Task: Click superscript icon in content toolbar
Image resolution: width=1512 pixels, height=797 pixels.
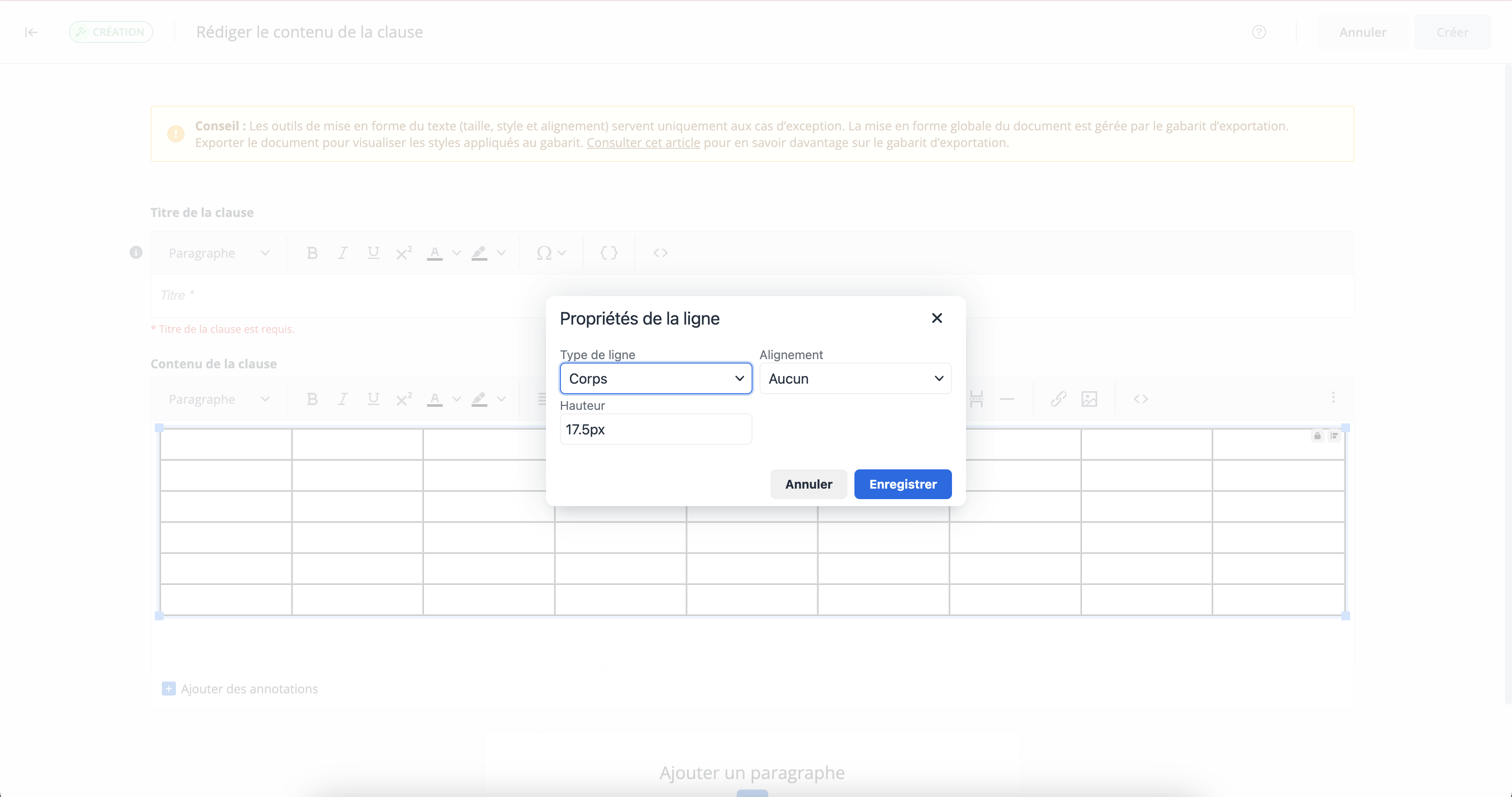Action: coord(403,399)
